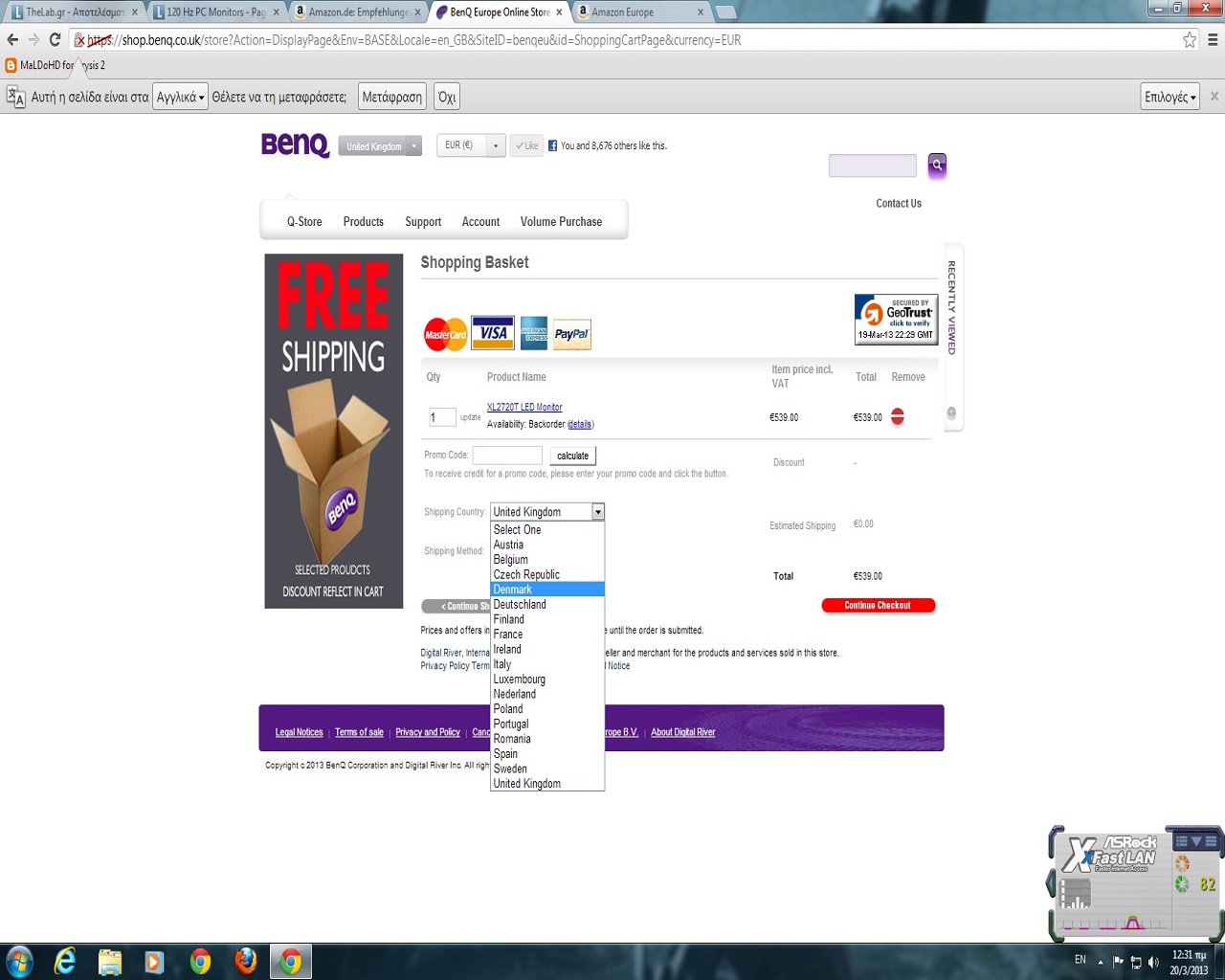The height and width of the screenshot is (980, 1225).
Task: Open the EUR currency dropdown
Action: (x=470, y=145)
